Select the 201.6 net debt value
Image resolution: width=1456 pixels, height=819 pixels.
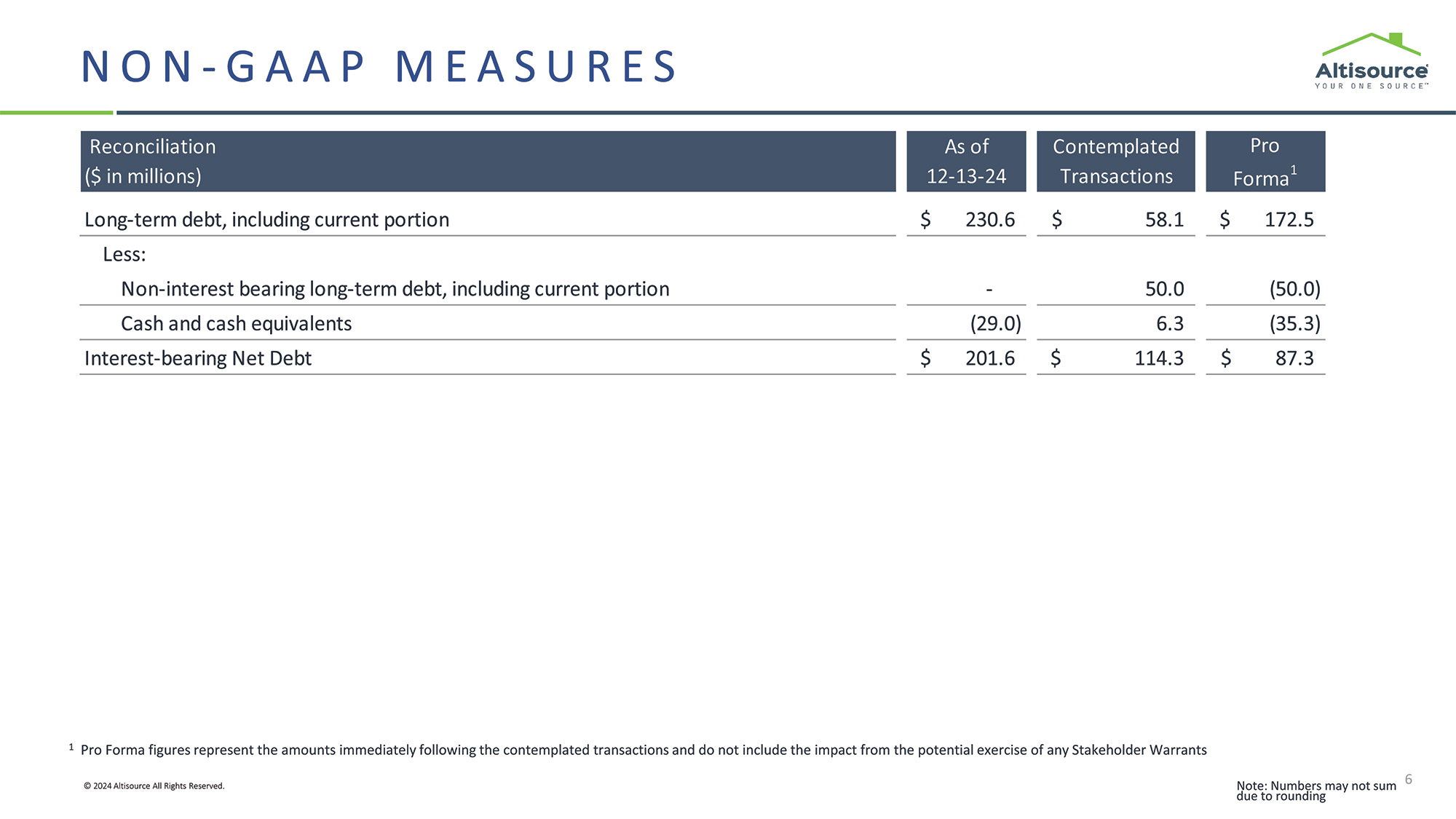click(x=989, y=358)
